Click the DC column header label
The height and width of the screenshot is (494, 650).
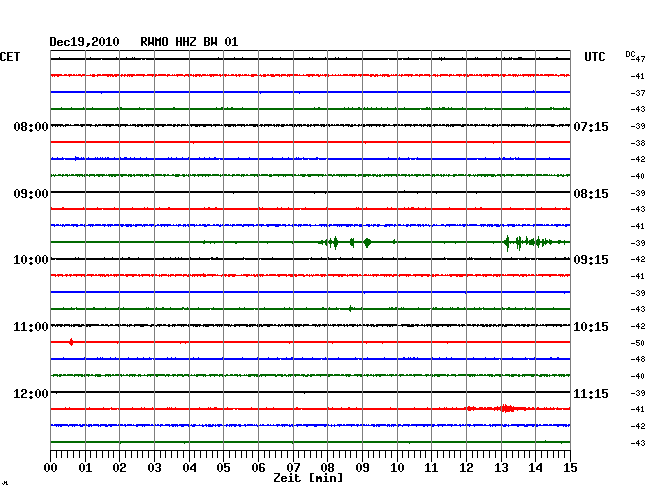pyautogui.click(x=630, y=54)
